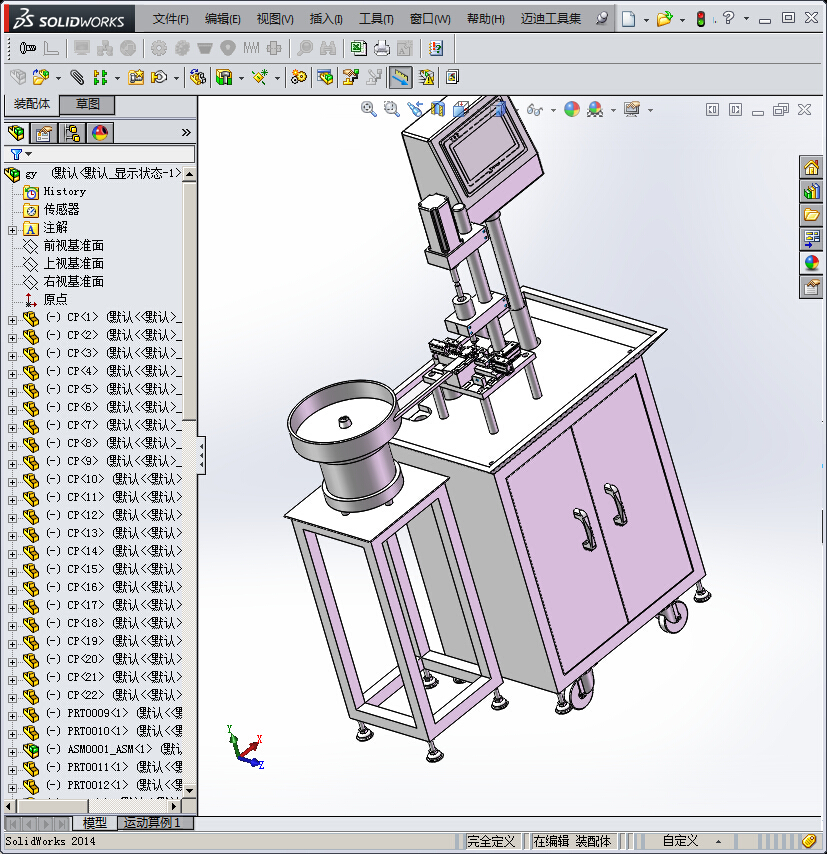Viewport: 827px width, 854px height.
Task: Click the Print icon in toolbar
Action: [x=381, y=48]
